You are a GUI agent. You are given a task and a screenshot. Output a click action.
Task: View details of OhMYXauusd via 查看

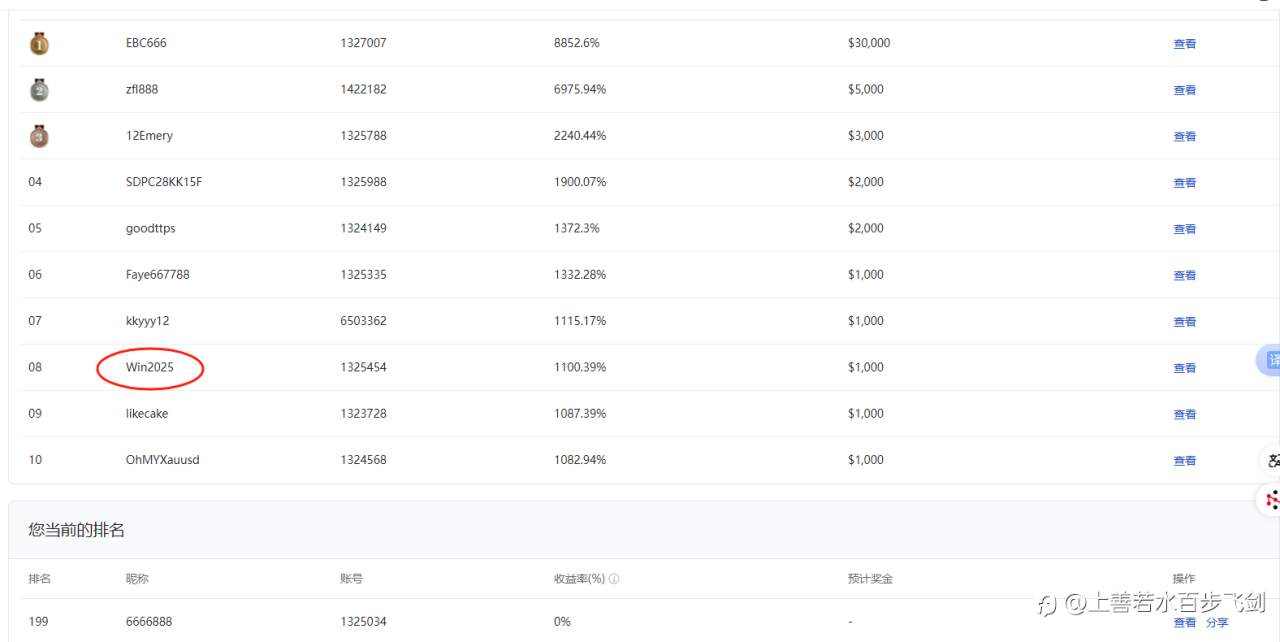pyautogui.click(x=1185, y=461)
